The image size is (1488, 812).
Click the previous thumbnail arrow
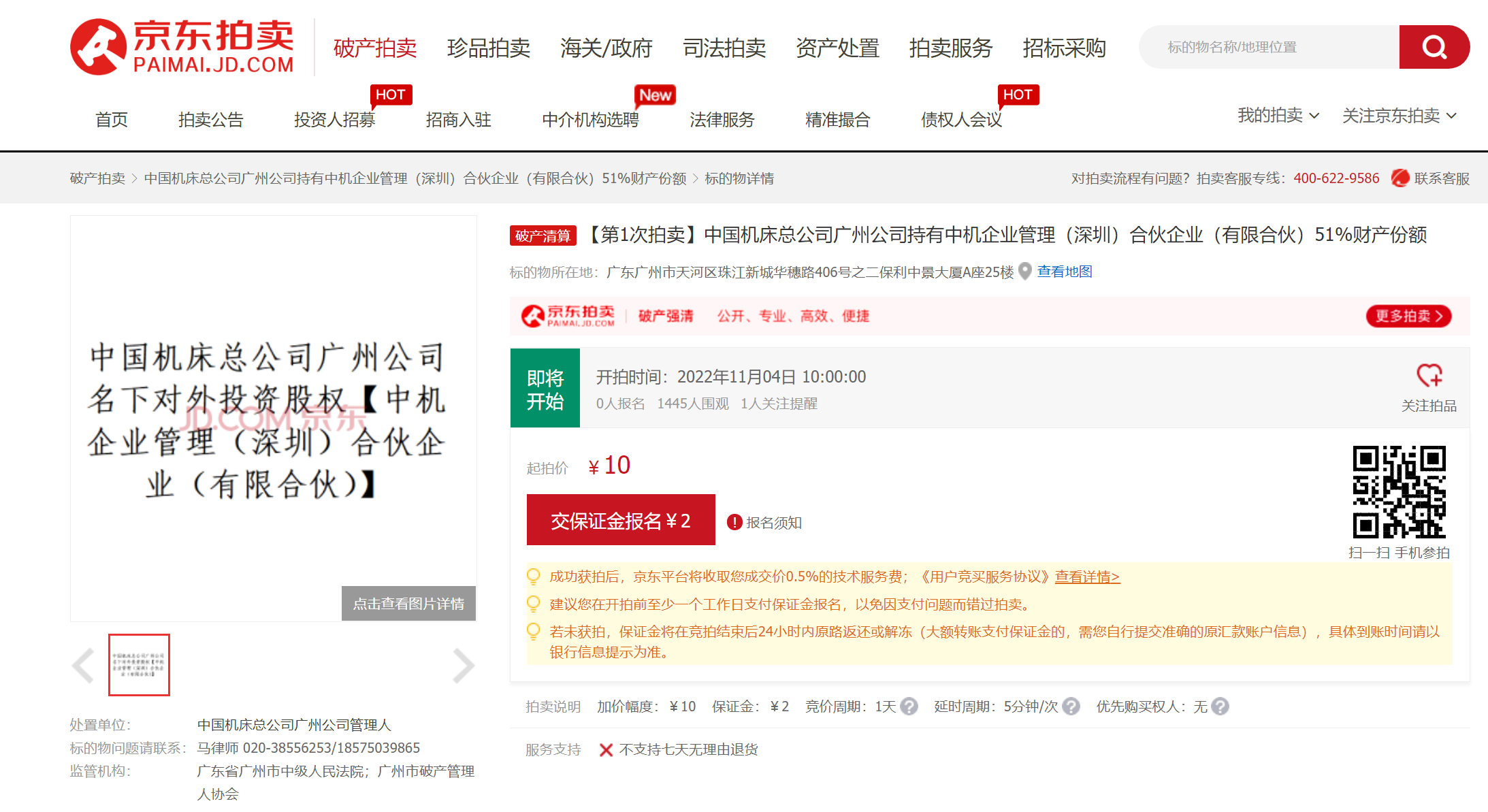[84, 665]
